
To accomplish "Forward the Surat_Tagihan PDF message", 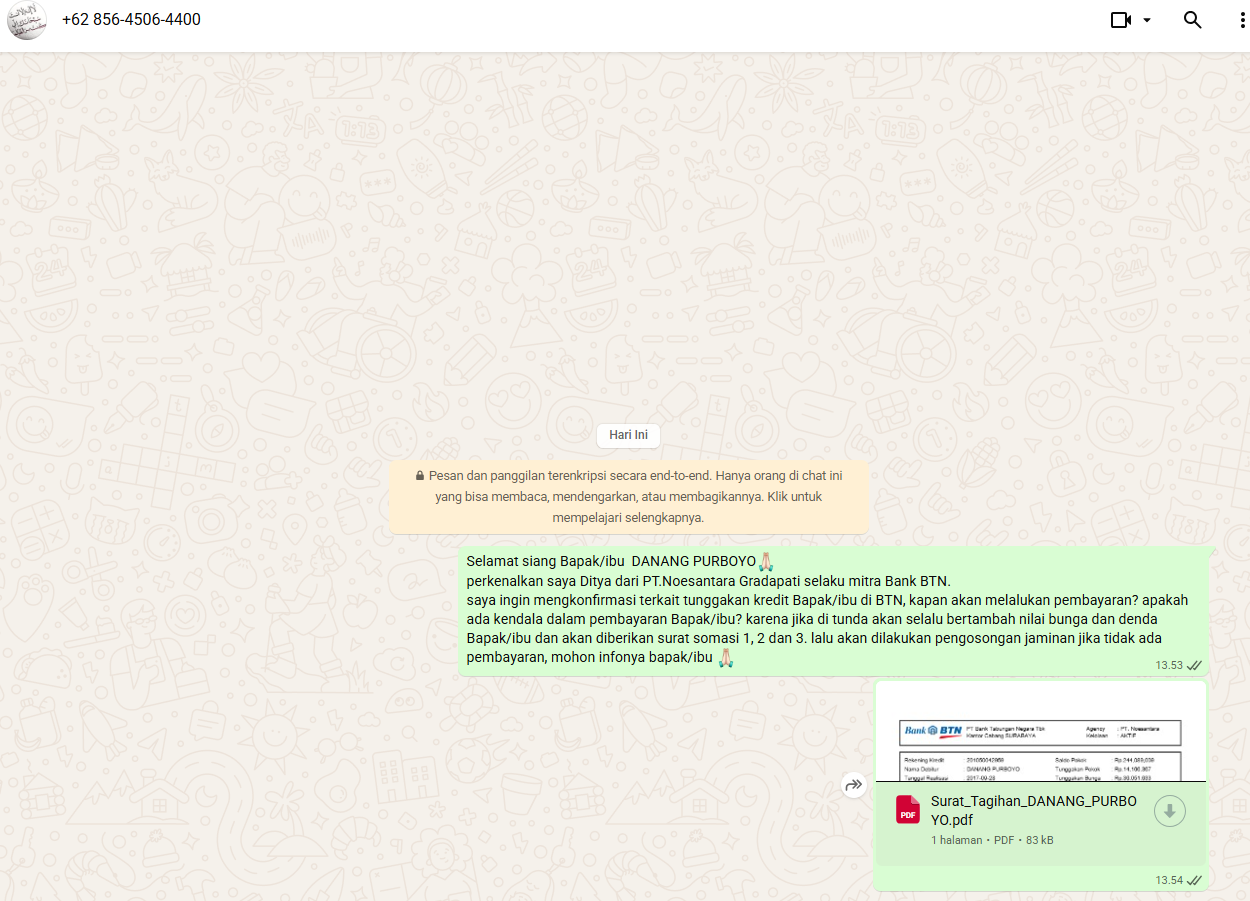I will coord(853,785).
